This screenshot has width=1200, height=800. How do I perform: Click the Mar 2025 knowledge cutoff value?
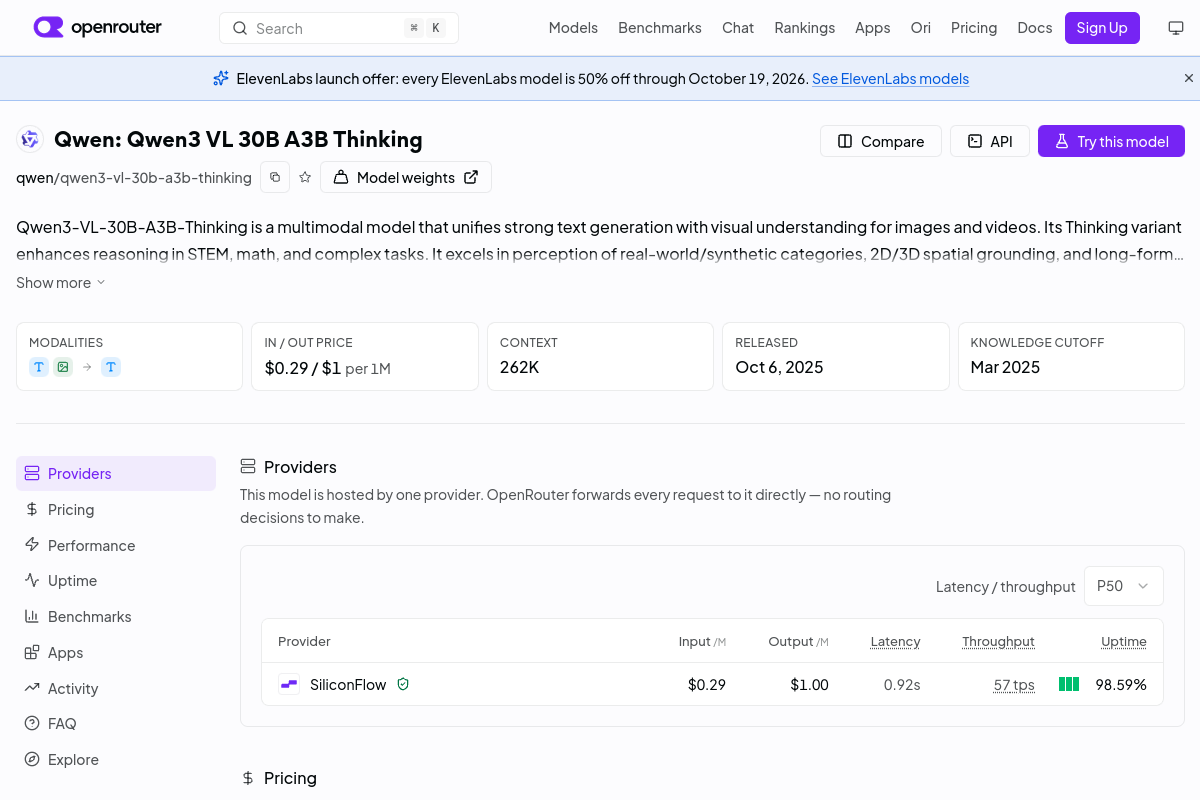pos(1005,367)
